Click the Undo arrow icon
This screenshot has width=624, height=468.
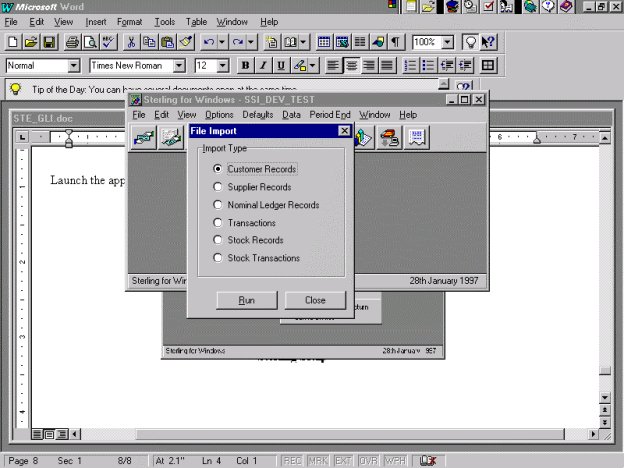click(x=209, y=42)
